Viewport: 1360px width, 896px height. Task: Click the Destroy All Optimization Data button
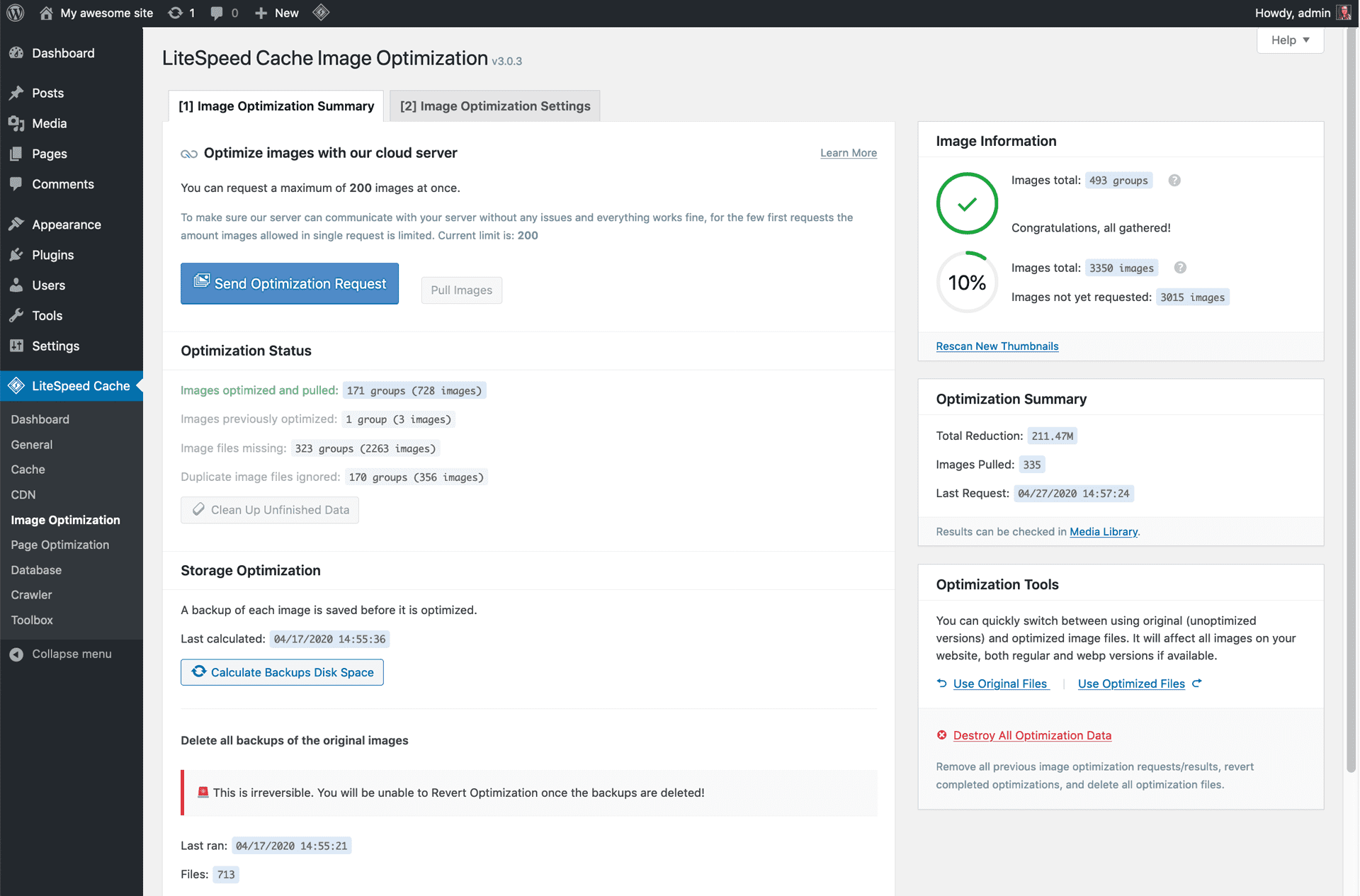(1032, 735)
